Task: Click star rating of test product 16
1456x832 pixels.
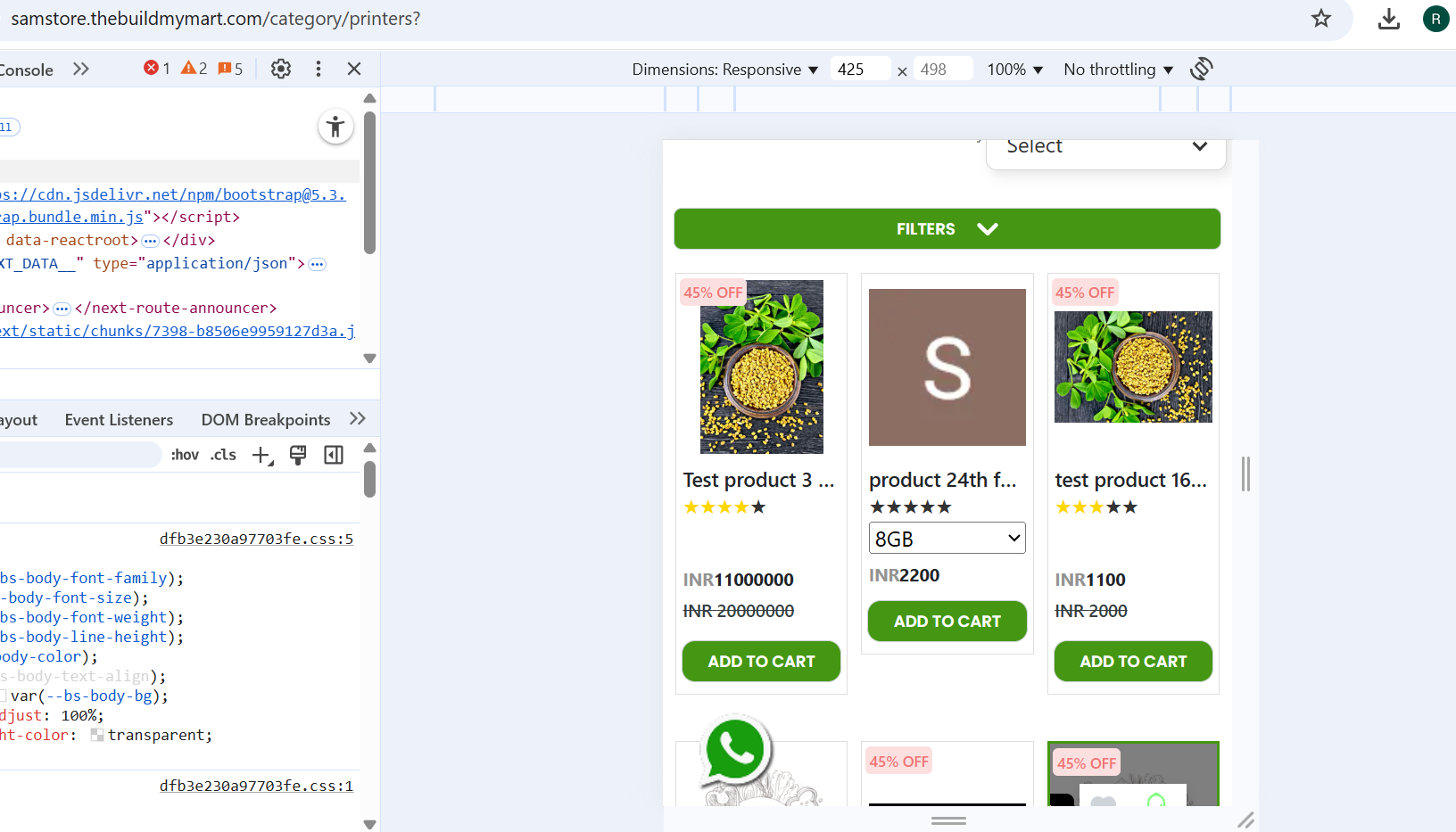Action: (x=1096, y=507)
